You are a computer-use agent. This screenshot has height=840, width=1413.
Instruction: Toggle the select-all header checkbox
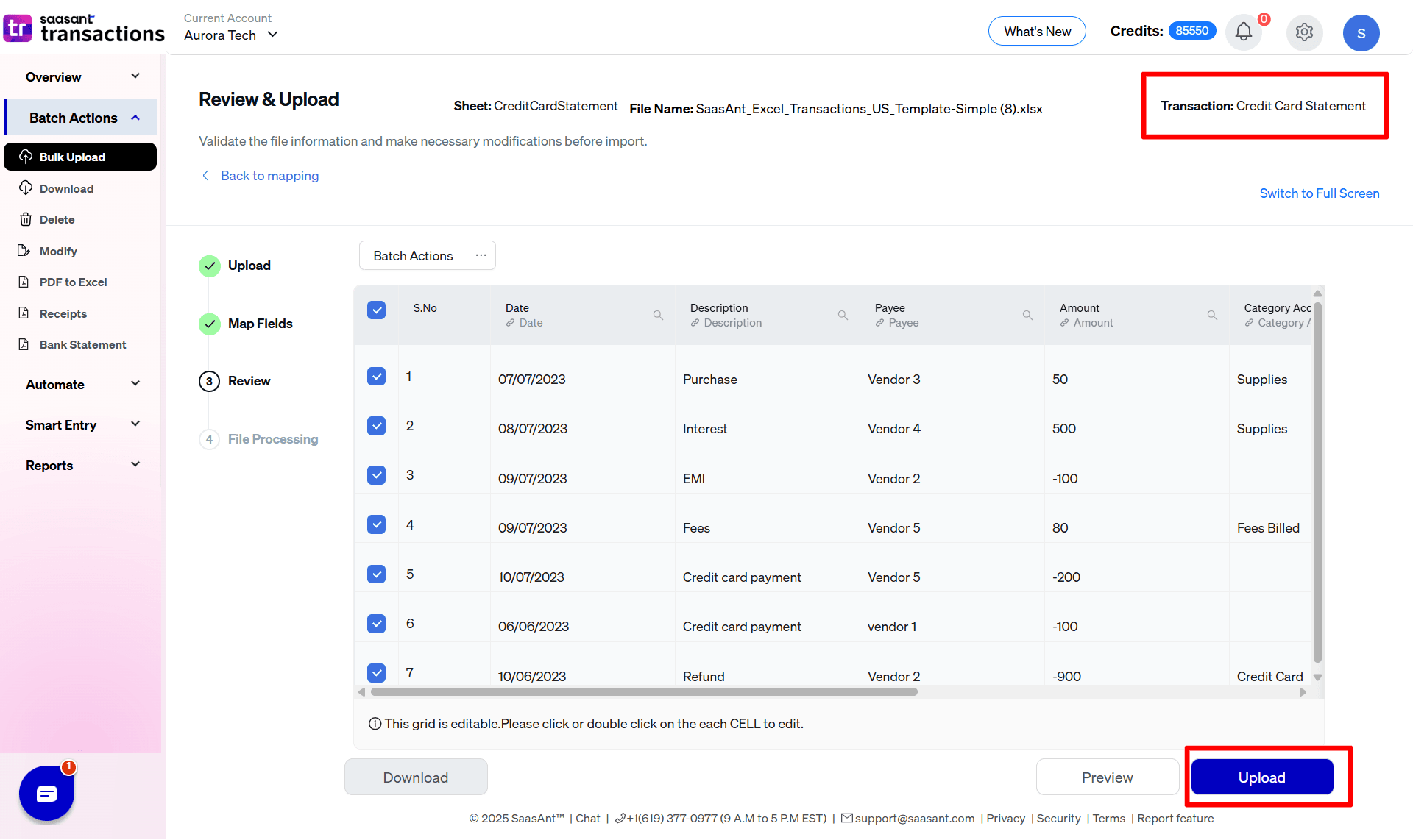tap(376, 310)
